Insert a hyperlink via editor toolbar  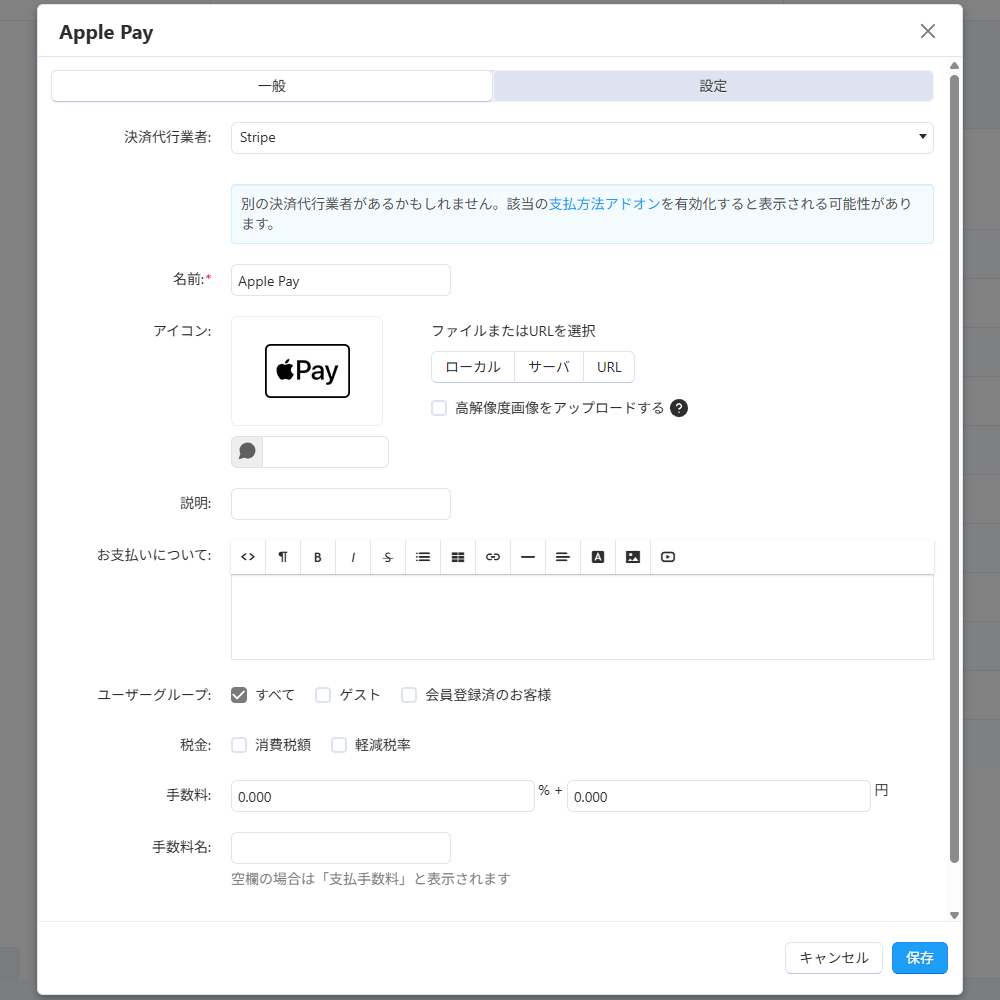493,557
